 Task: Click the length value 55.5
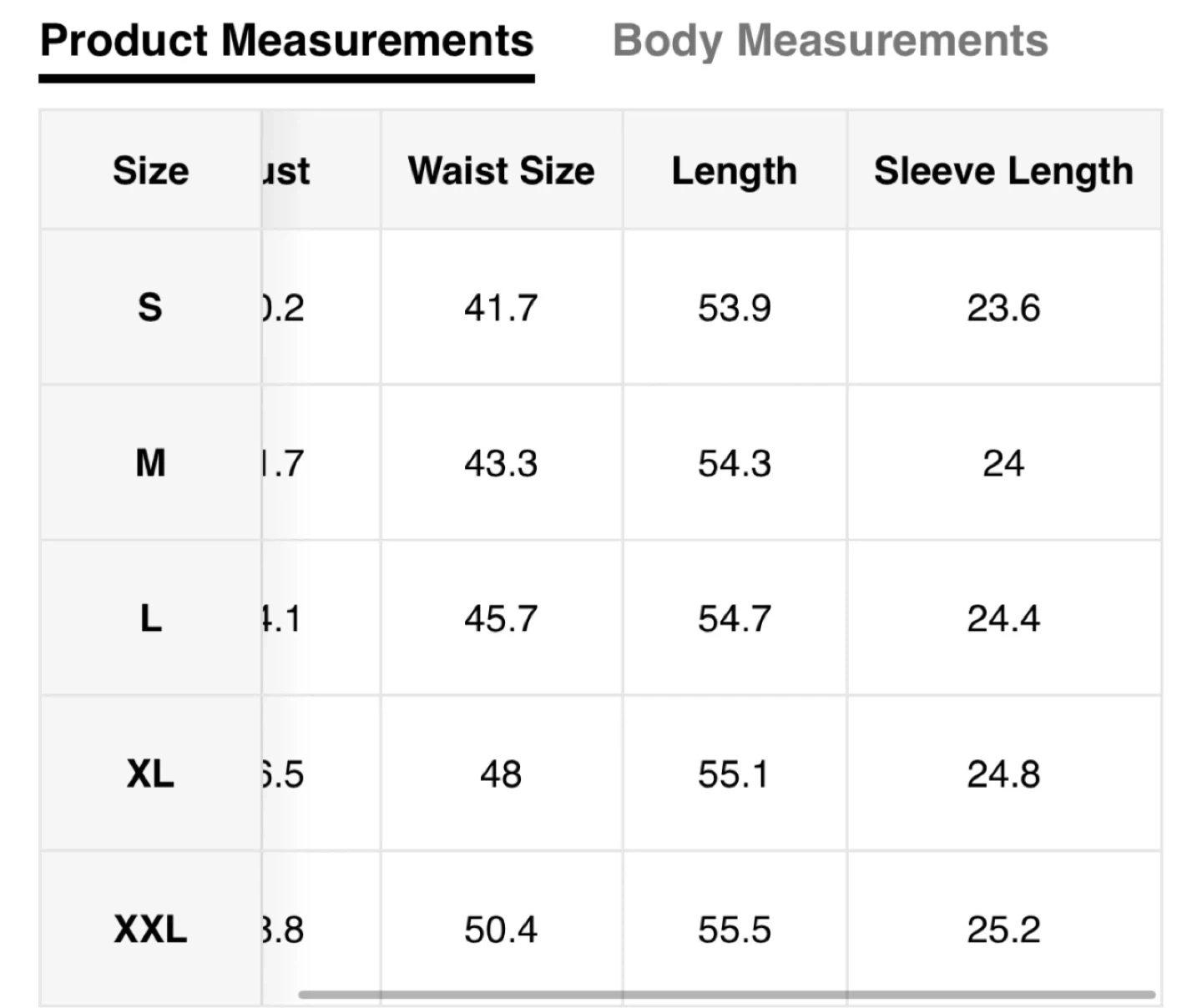735,930
